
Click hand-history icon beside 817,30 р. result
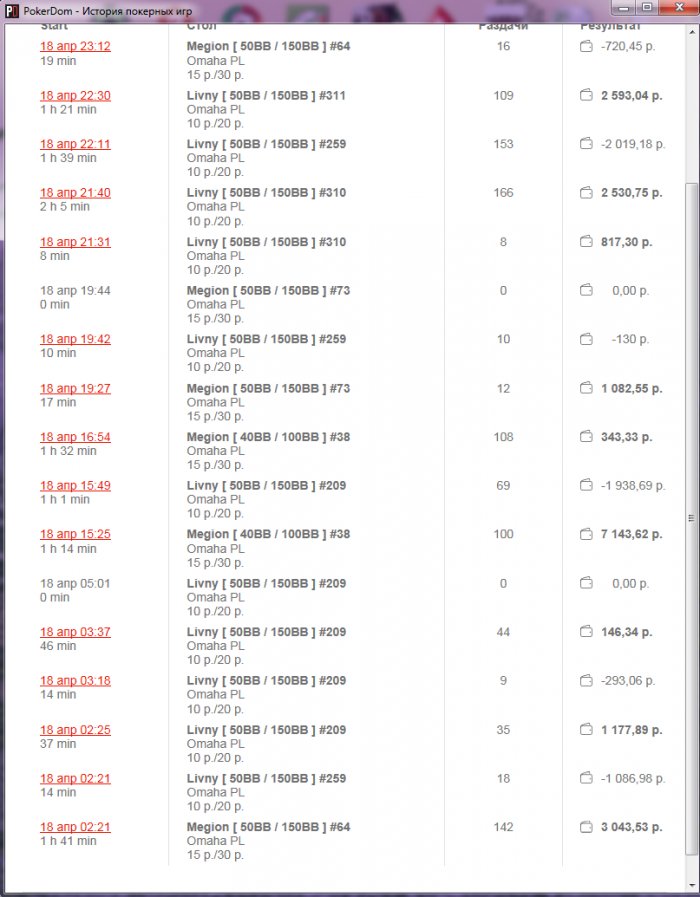click(587, 242)
